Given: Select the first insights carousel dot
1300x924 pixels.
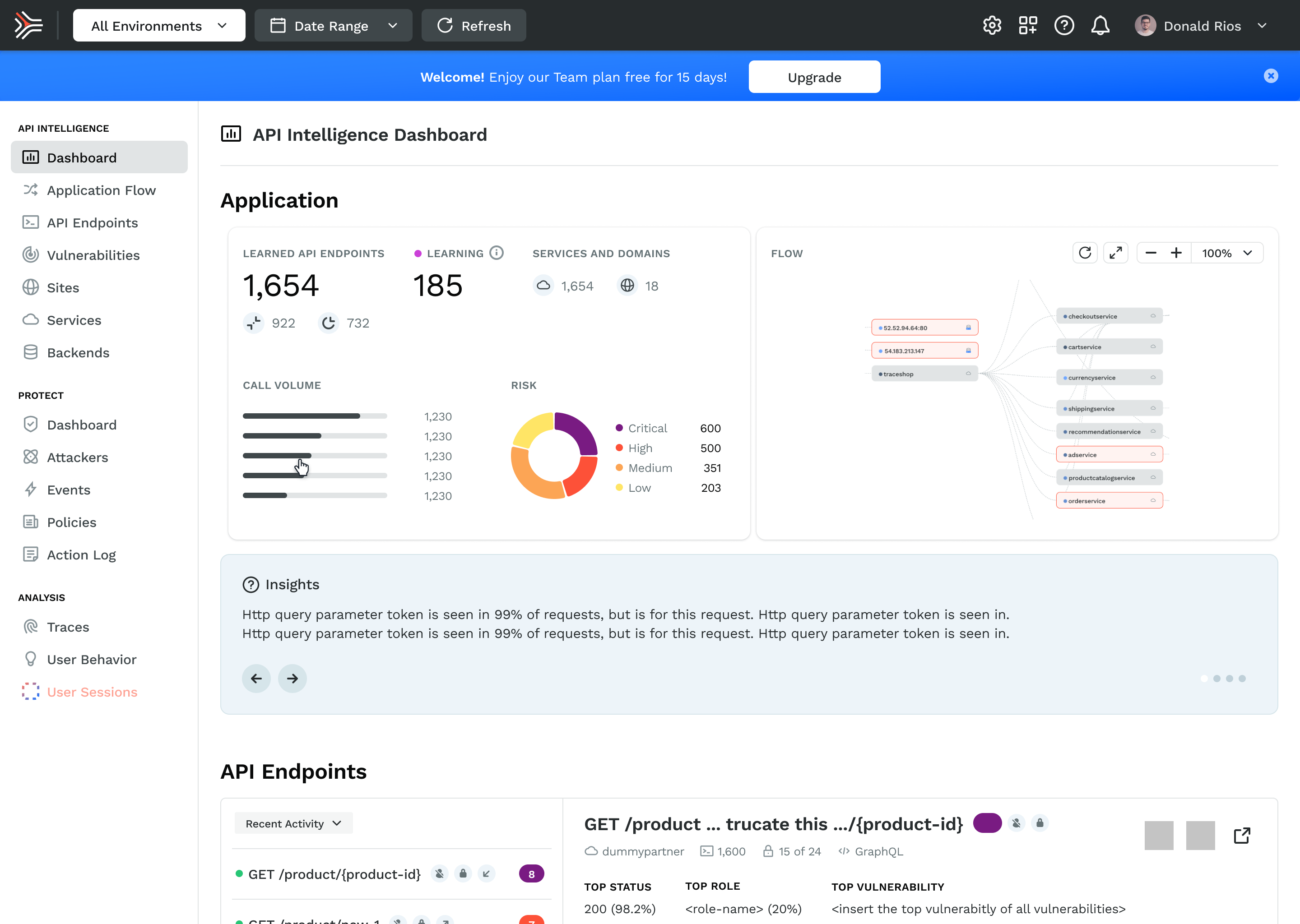Looking at the screenshot, I should coord(1204,678).
